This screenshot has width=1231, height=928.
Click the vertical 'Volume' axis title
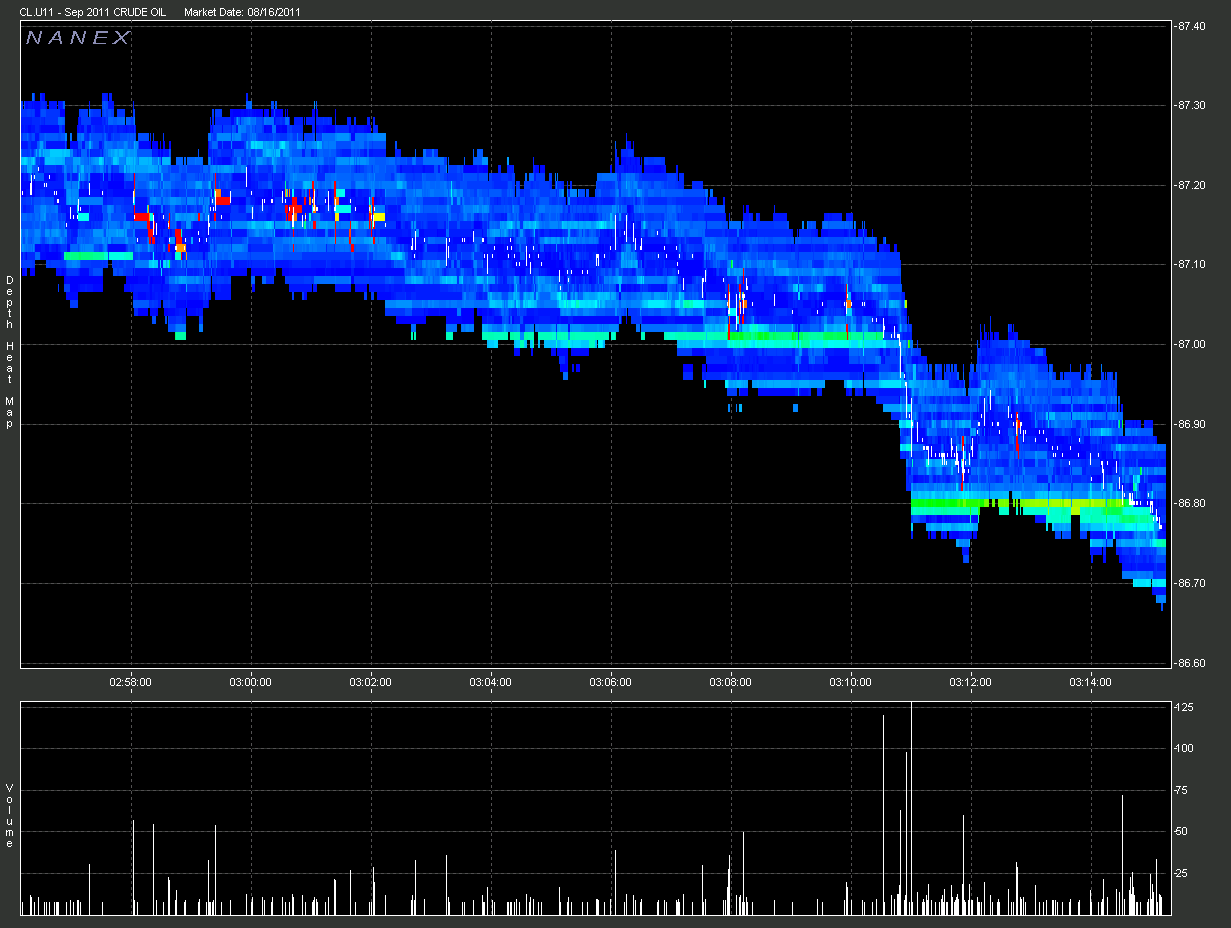[9, 816]
